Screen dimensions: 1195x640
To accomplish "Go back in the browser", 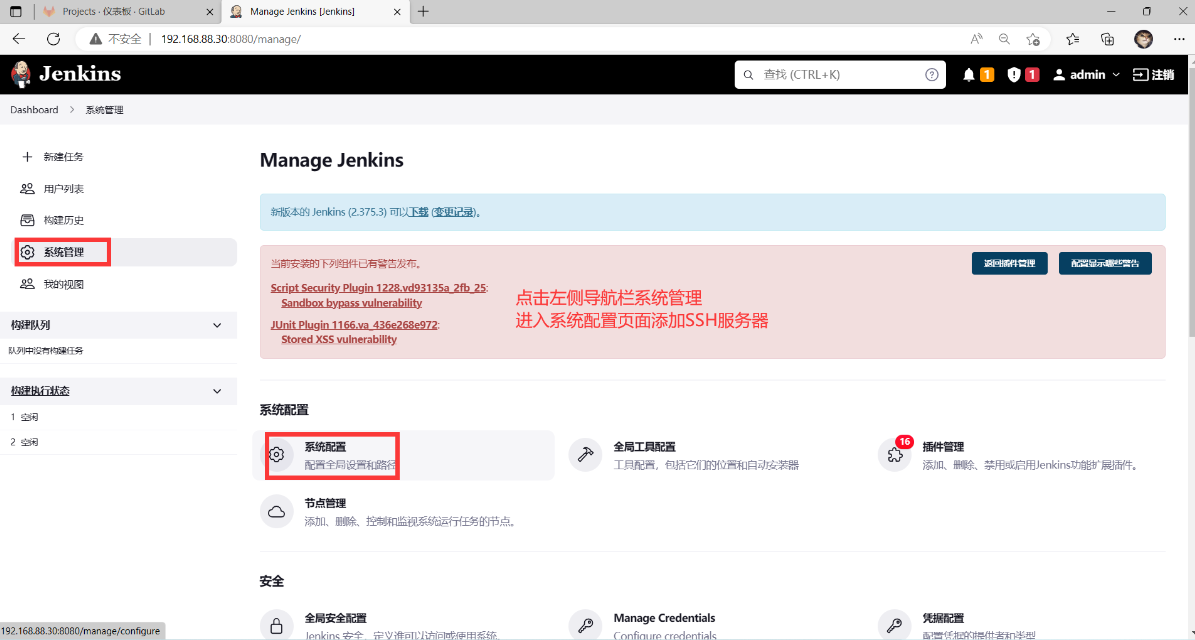I will click(x=19, y=39).
